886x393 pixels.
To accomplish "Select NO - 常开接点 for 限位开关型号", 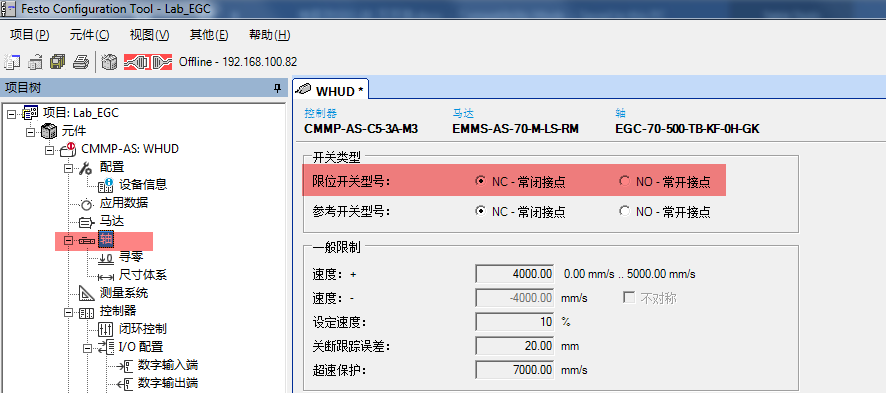I will coord(624,181).
